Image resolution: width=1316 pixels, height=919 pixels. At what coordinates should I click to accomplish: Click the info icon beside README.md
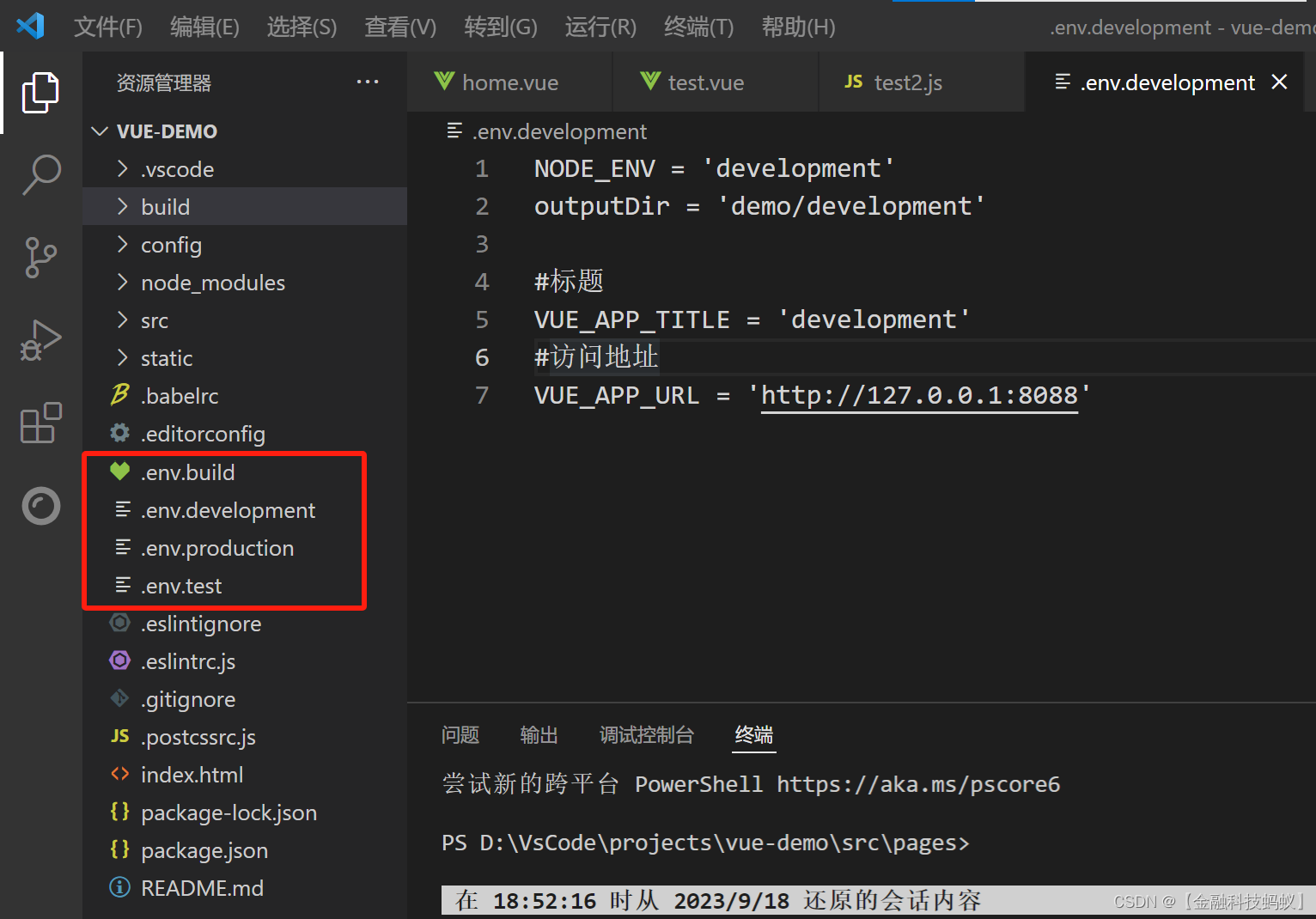(120, 887)
